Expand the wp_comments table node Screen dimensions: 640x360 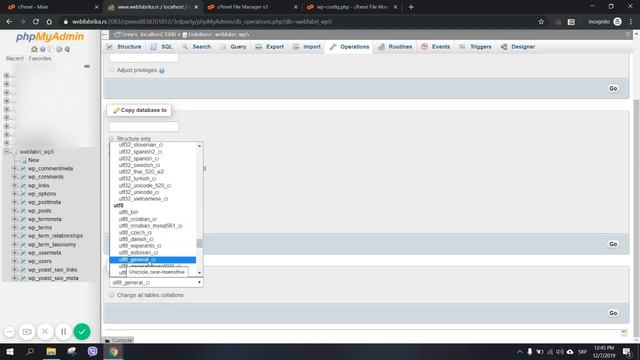click(x=15, y=177)
